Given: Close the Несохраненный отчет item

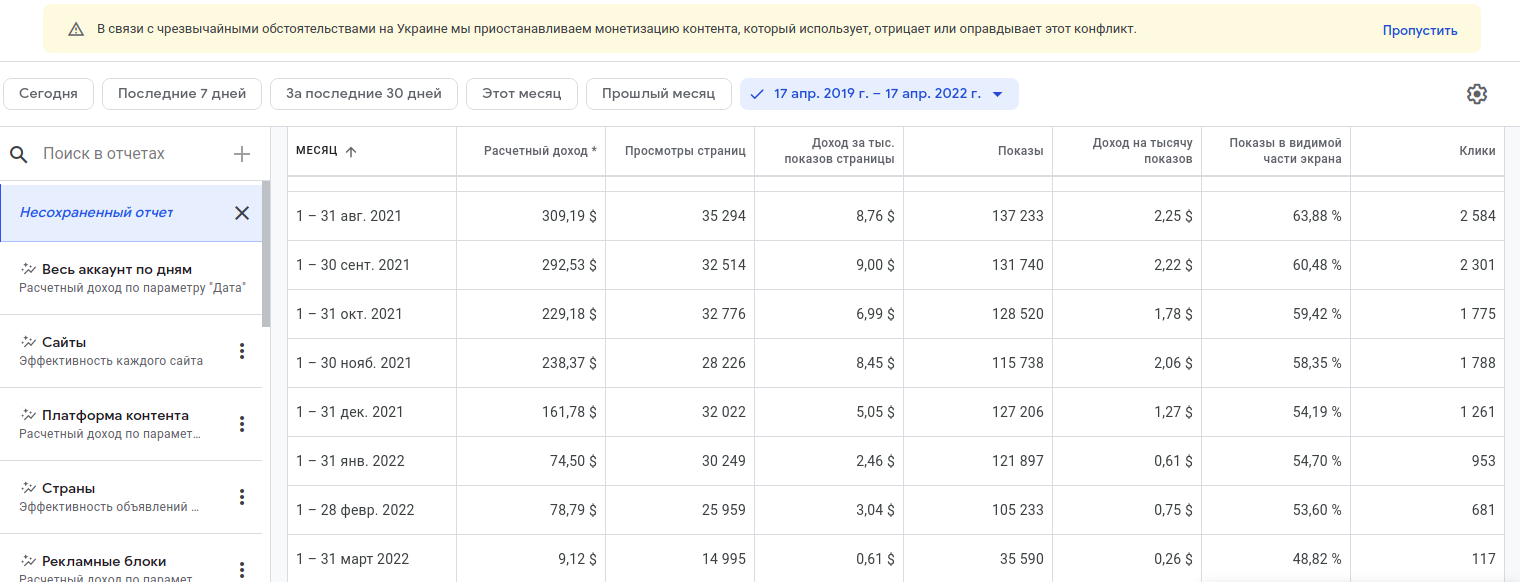Looking at the screenshot, I should [242, 212].
